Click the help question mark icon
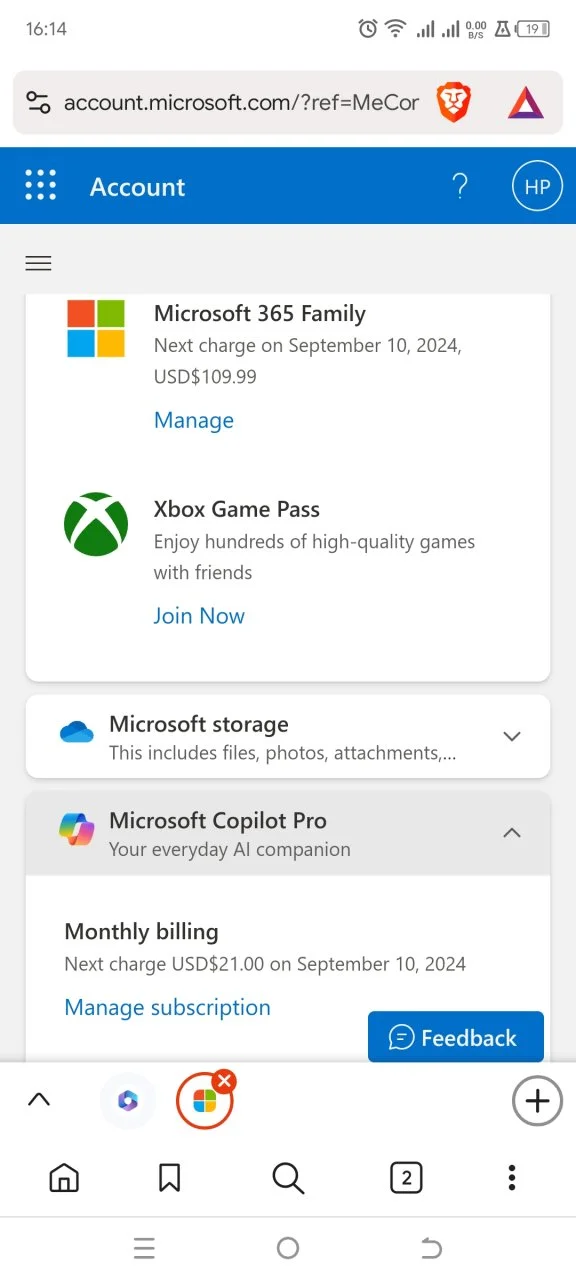576x1280 pixels. point(460,186)
